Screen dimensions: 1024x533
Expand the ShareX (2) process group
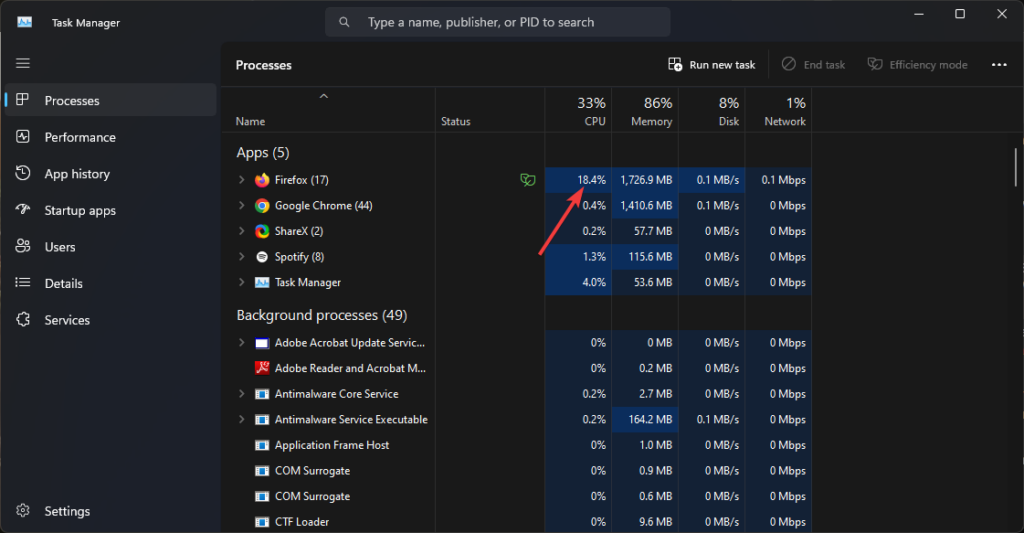242,231
